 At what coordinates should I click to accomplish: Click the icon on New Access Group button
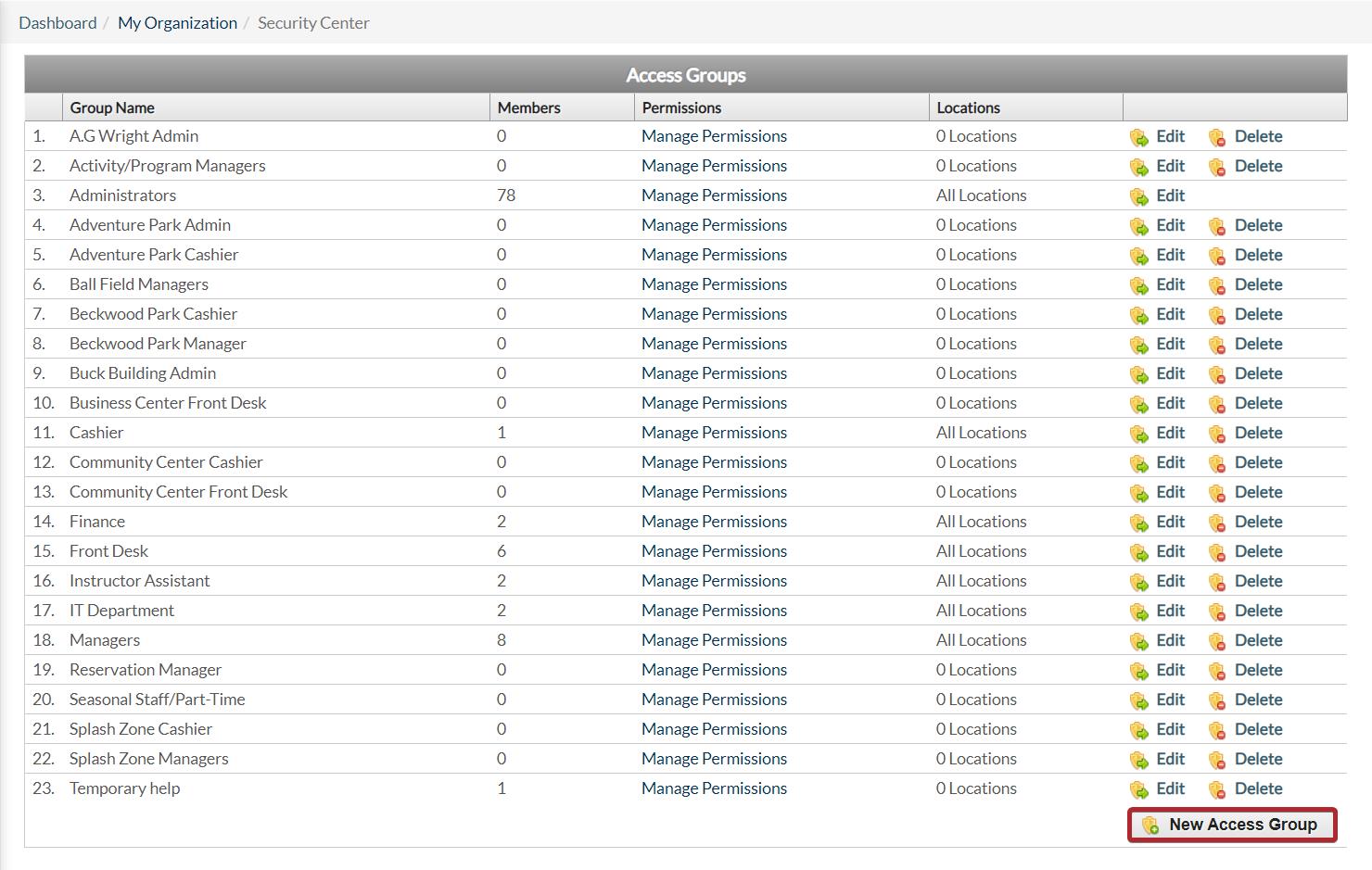1150,826
